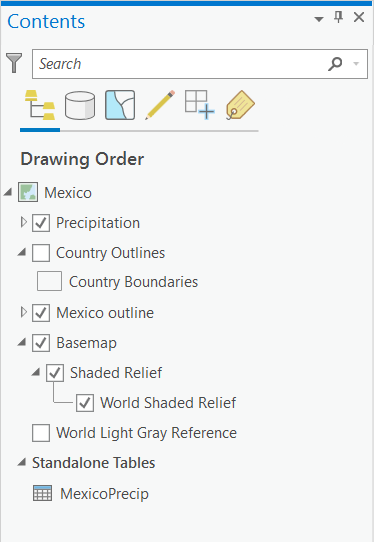The height and width of the screenshot is (542, 374).
Task: Open Contents pane options menu arrow
Action: [x=319, y=19]
